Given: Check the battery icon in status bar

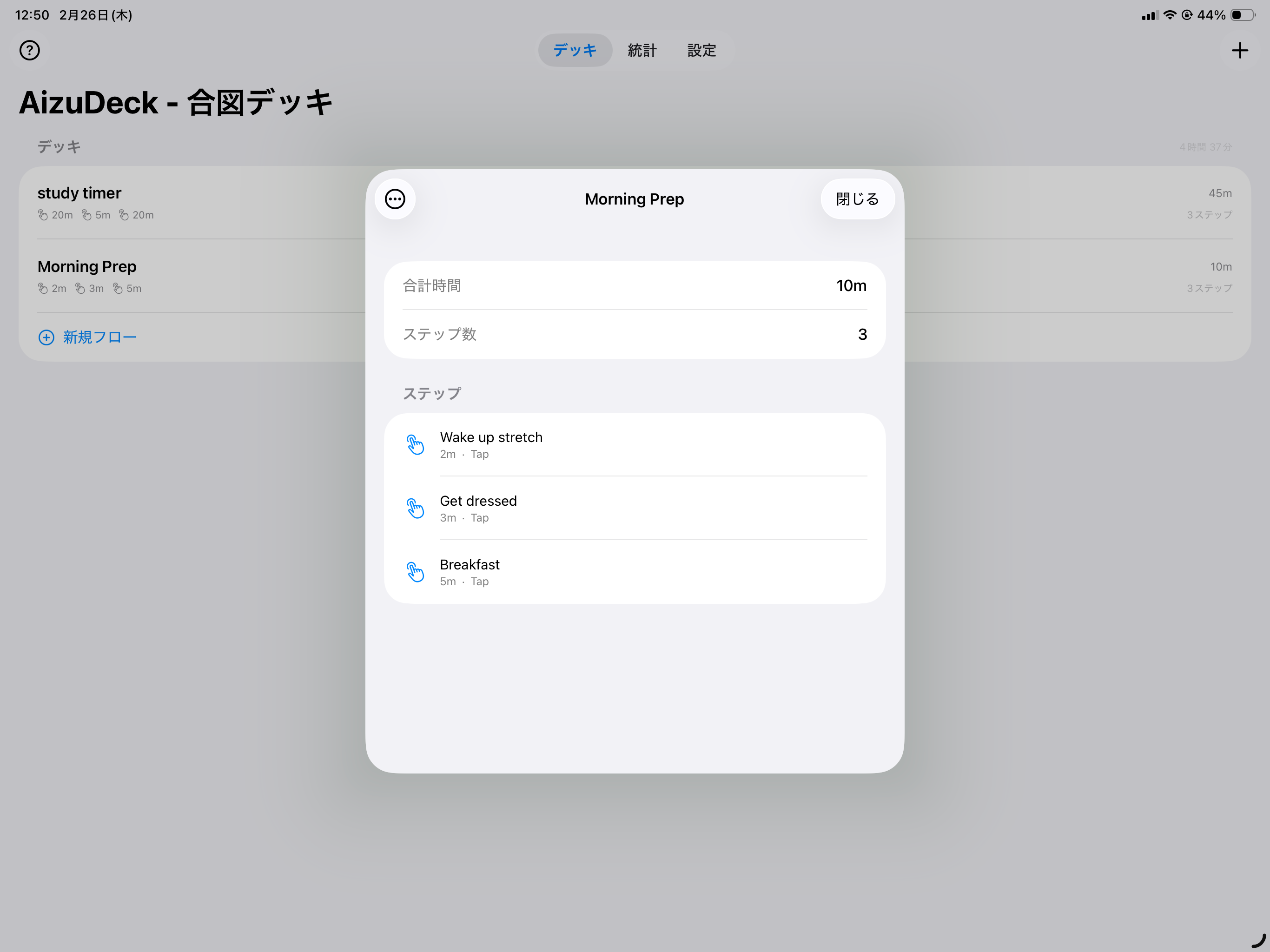Looking at the screenshot, I should pos(1243,15).
